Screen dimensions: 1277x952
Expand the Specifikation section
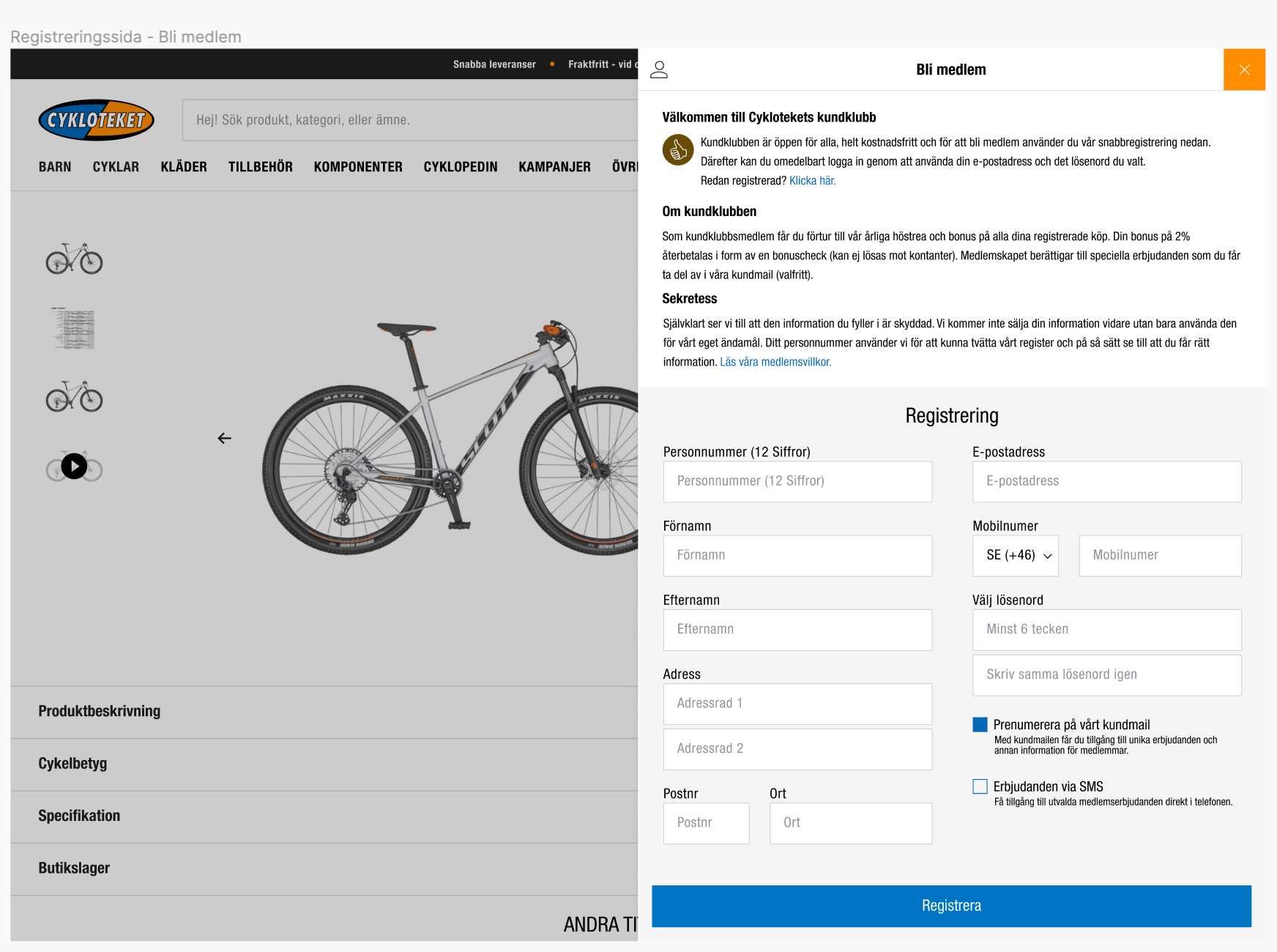tap(324, 816)
